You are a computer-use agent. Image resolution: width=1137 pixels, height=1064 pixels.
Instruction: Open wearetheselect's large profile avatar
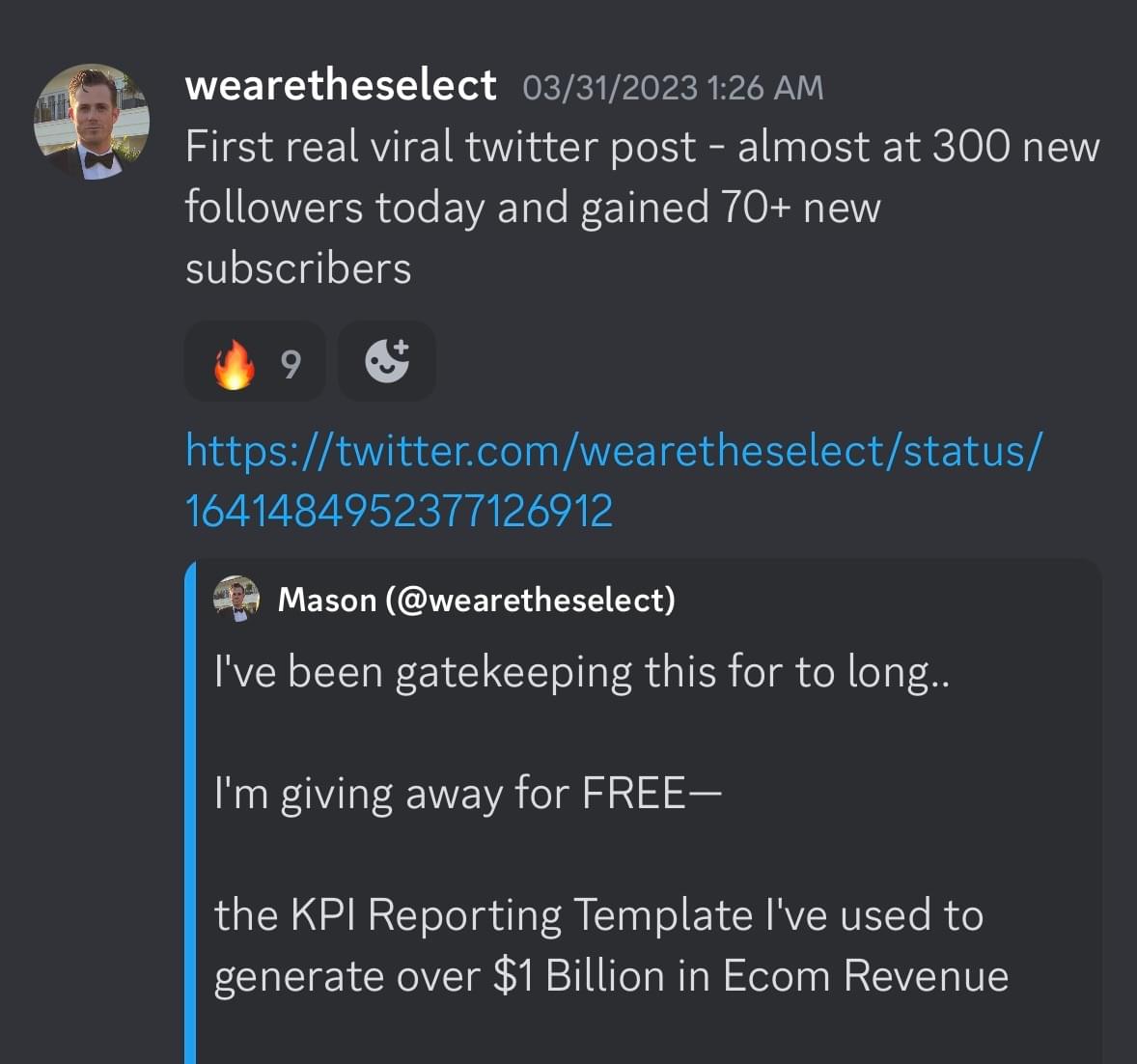pyautogui.click(x=92, y=122)
